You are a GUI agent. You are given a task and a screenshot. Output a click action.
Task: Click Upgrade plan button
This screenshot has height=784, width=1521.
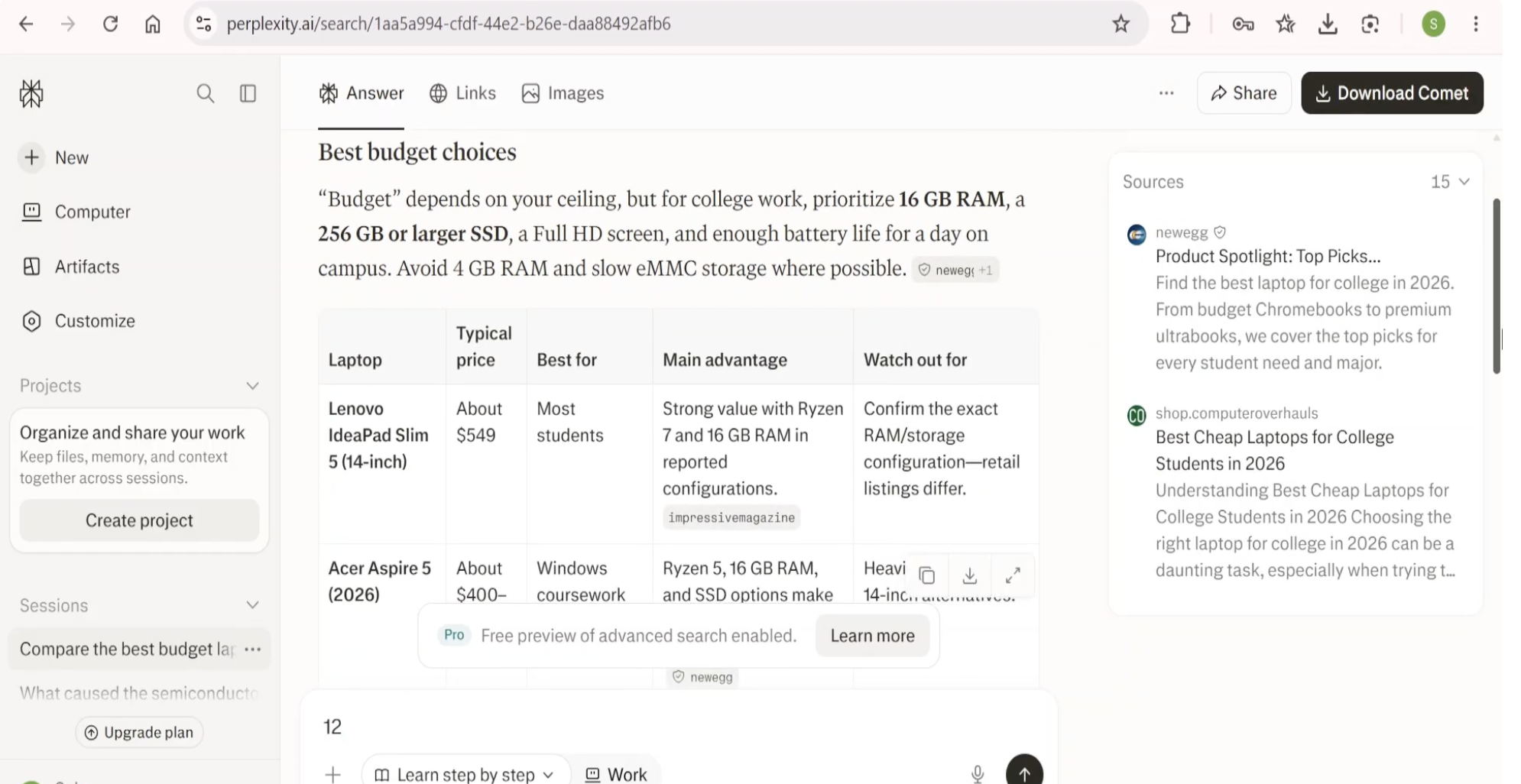click(139, 733)
